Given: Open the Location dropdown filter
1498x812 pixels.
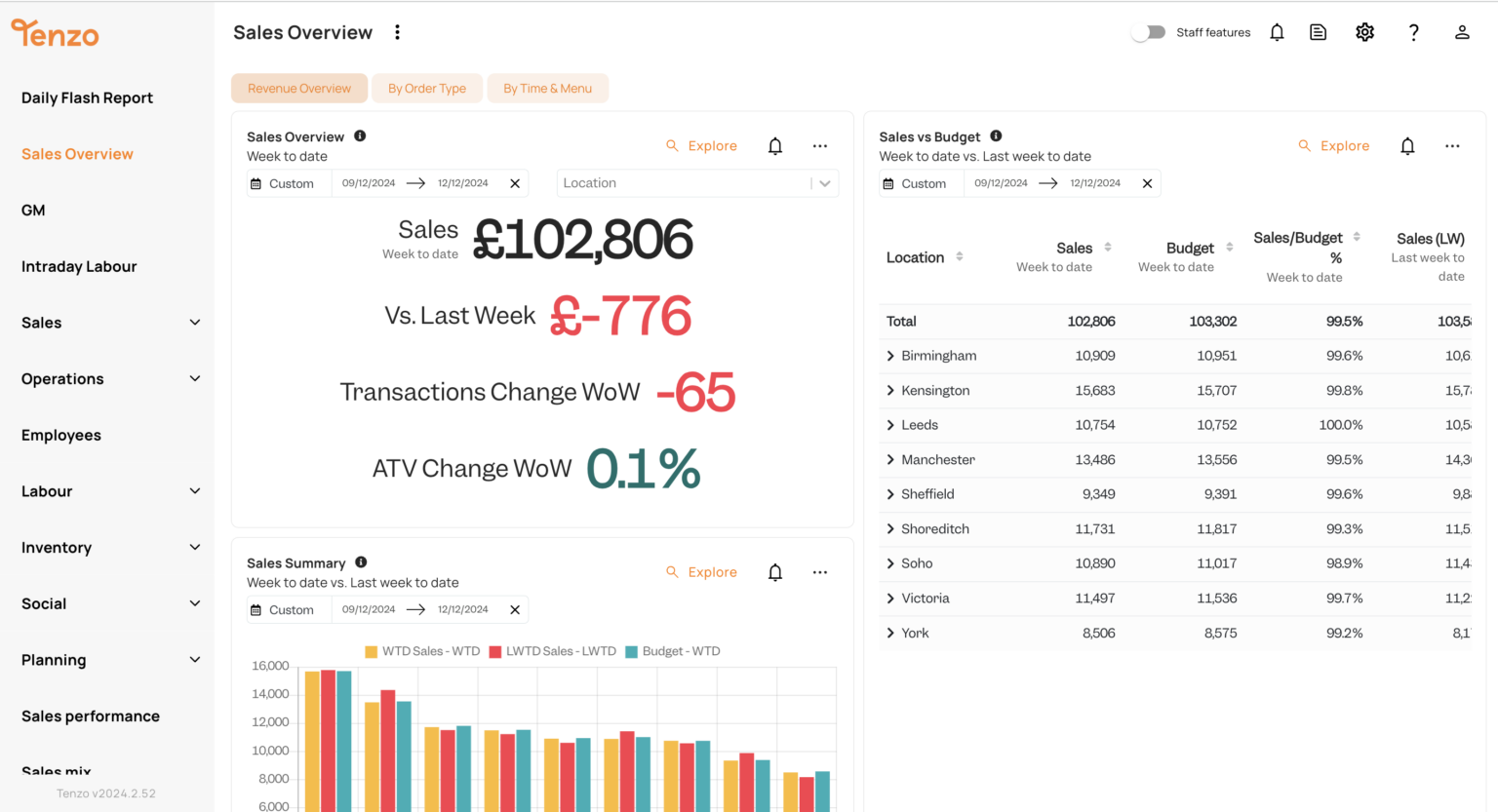Looking at the screenshot, I should pyautogui.click(x=697, y=183).
